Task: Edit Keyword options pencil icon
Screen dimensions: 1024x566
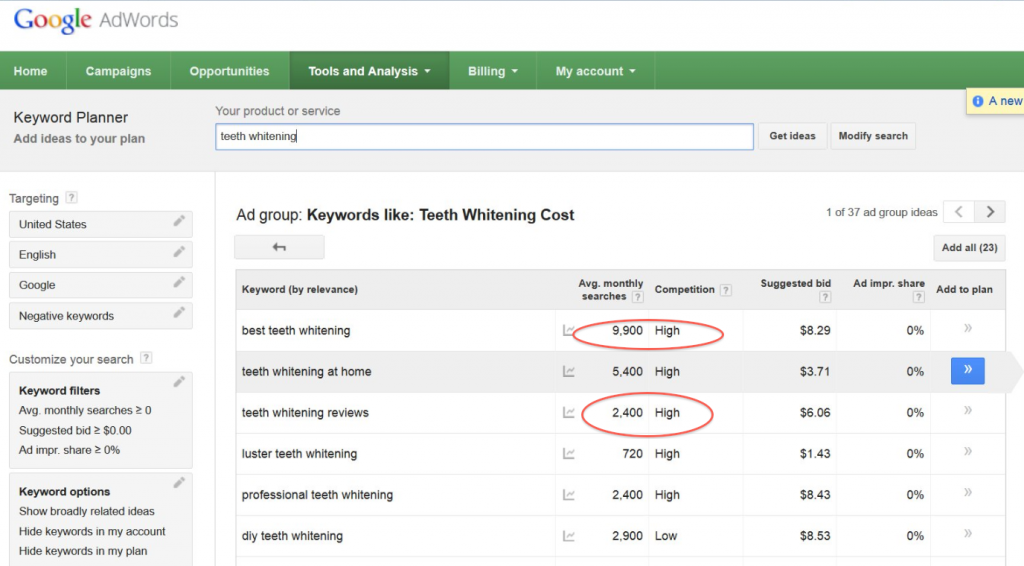Action: click(179, 483)
